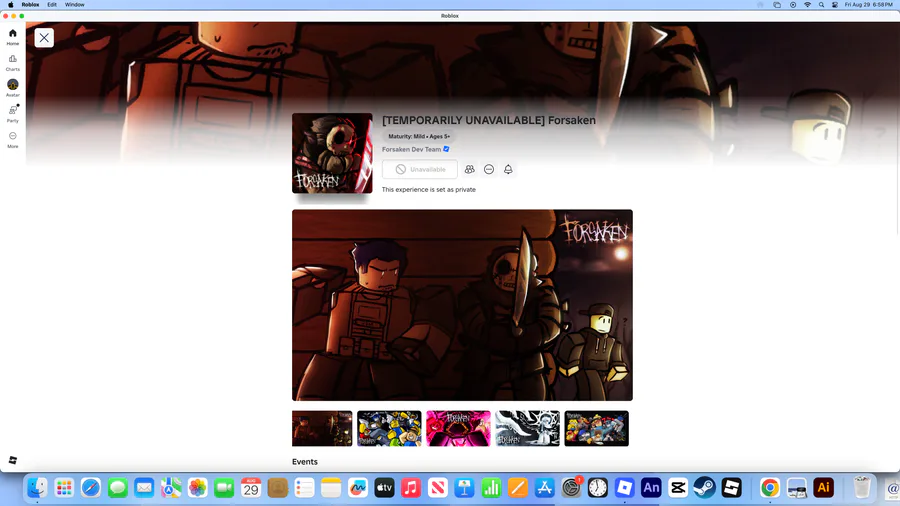
Task: Go to Home in Roblox sidebar
Action: click(x=13, y=37)
